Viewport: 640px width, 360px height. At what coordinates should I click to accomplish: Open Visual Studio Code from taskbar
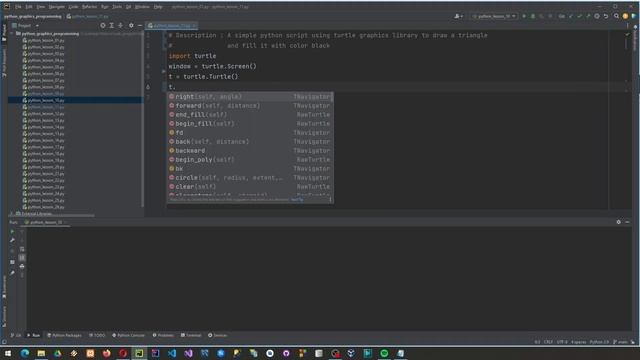172,353
